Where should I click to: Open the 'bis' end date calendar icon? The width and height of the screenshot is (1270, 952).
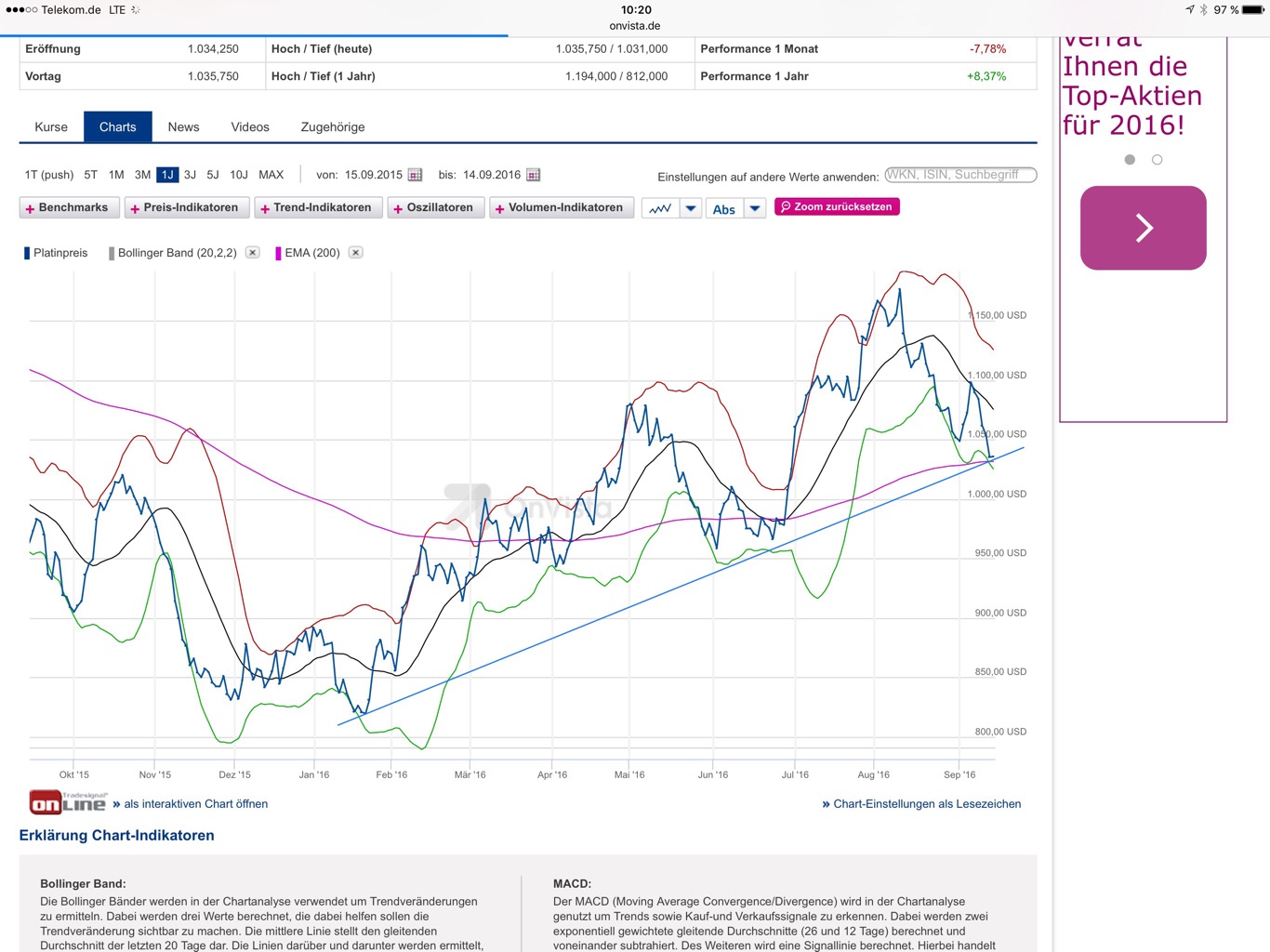click(533, 175)
